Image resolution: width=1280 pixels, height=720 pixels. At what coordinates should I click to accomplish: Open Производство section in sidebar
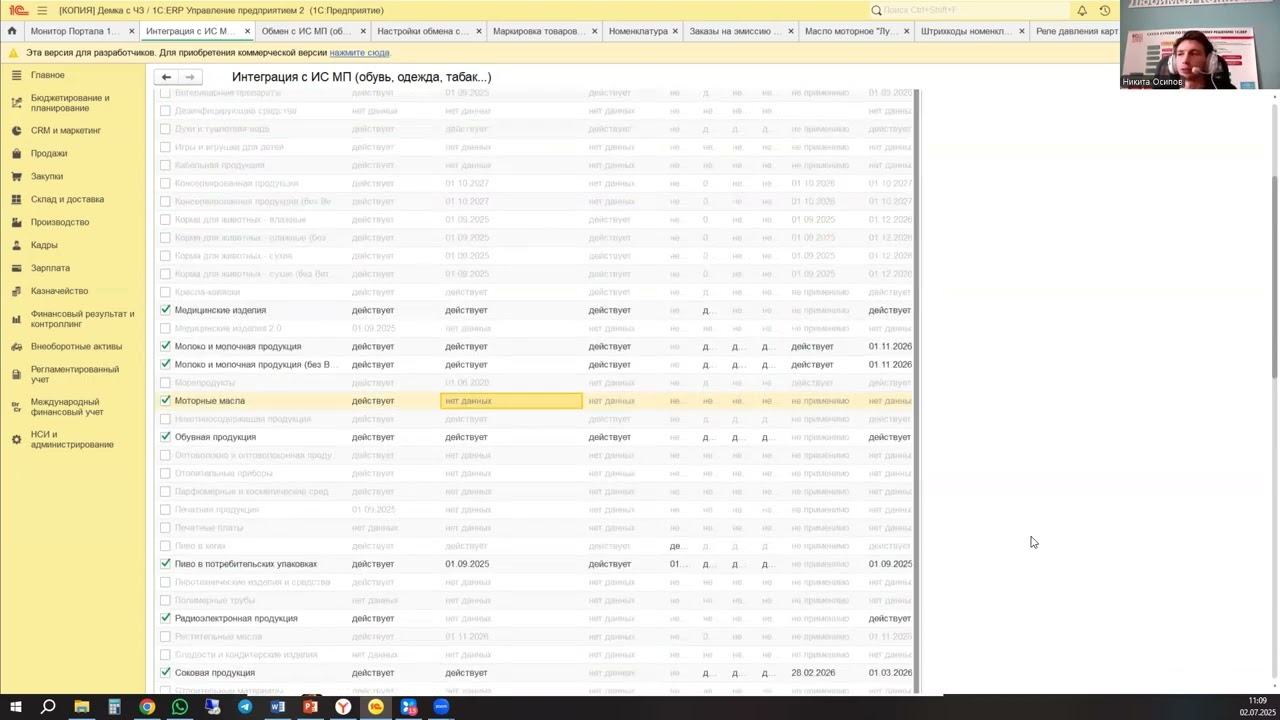click(x=60, y=222)
